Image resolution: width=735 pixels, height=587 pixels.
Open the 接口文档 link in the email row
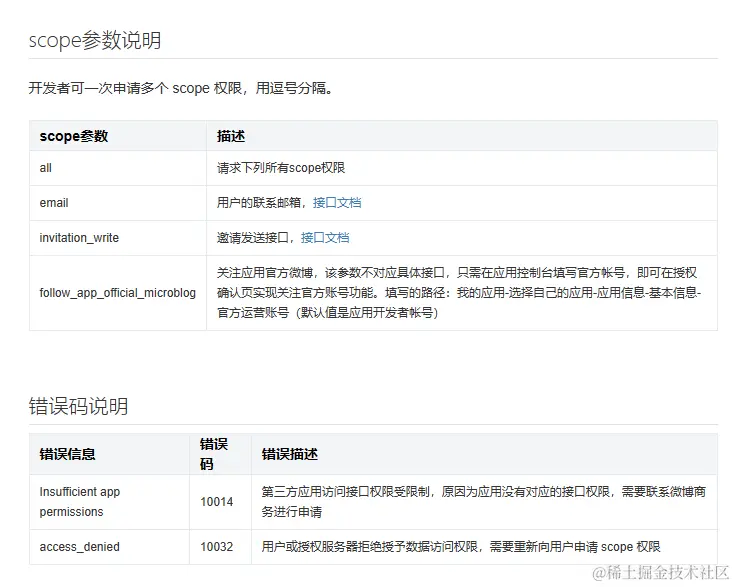(337, 203)
